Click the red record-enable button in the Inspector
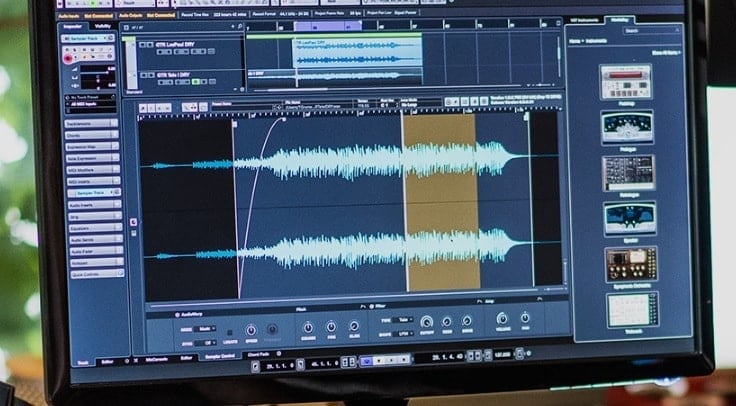This screenshot has height=406, width=736. pyautogui.click(x=68, y=59)
